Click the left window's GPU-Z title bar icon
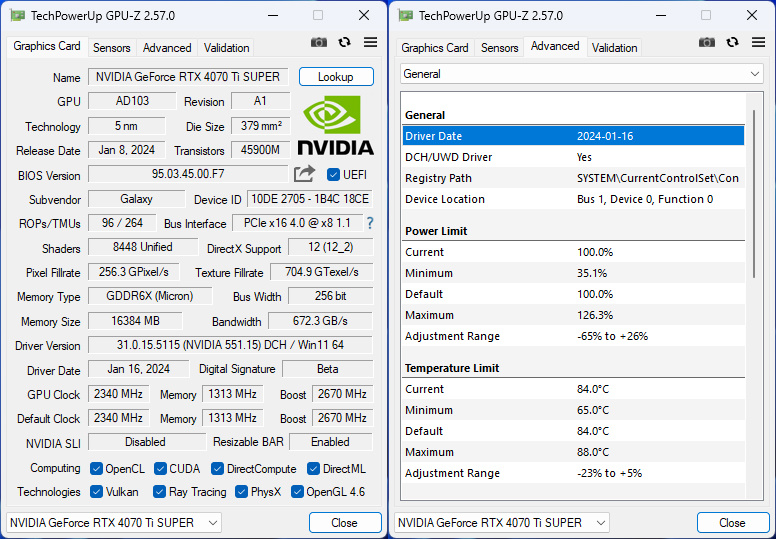 (17, 16)
